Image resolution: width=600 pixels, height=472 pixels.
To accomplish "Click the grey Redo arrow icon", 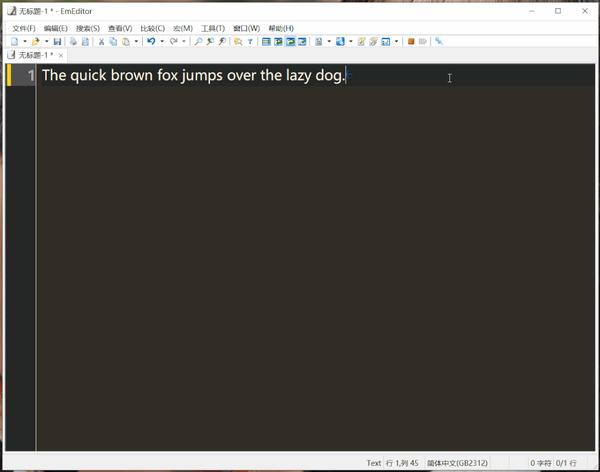I will pyautogui.click(x=173, y=41).
